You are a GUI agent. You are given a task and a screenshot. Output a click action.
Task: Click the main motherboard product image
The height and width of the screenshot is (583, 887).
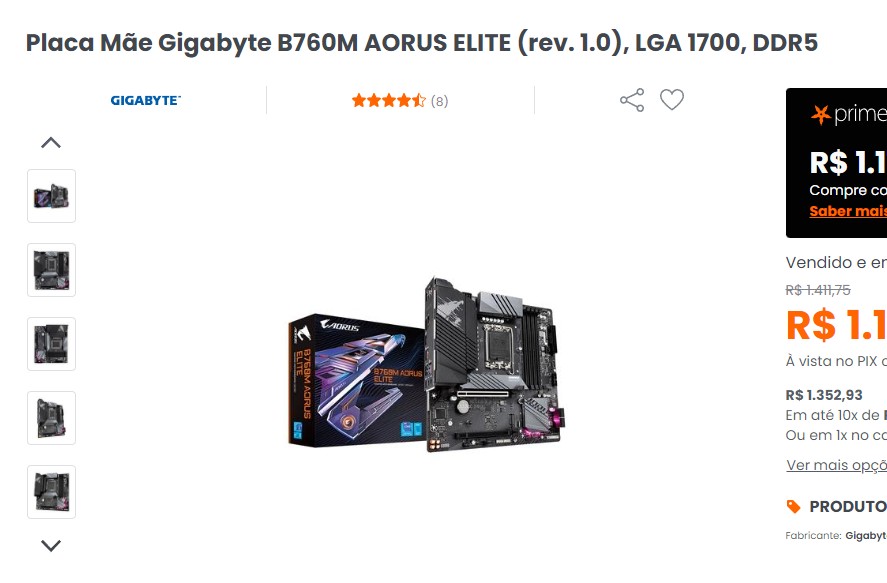(x=427, y=364)
